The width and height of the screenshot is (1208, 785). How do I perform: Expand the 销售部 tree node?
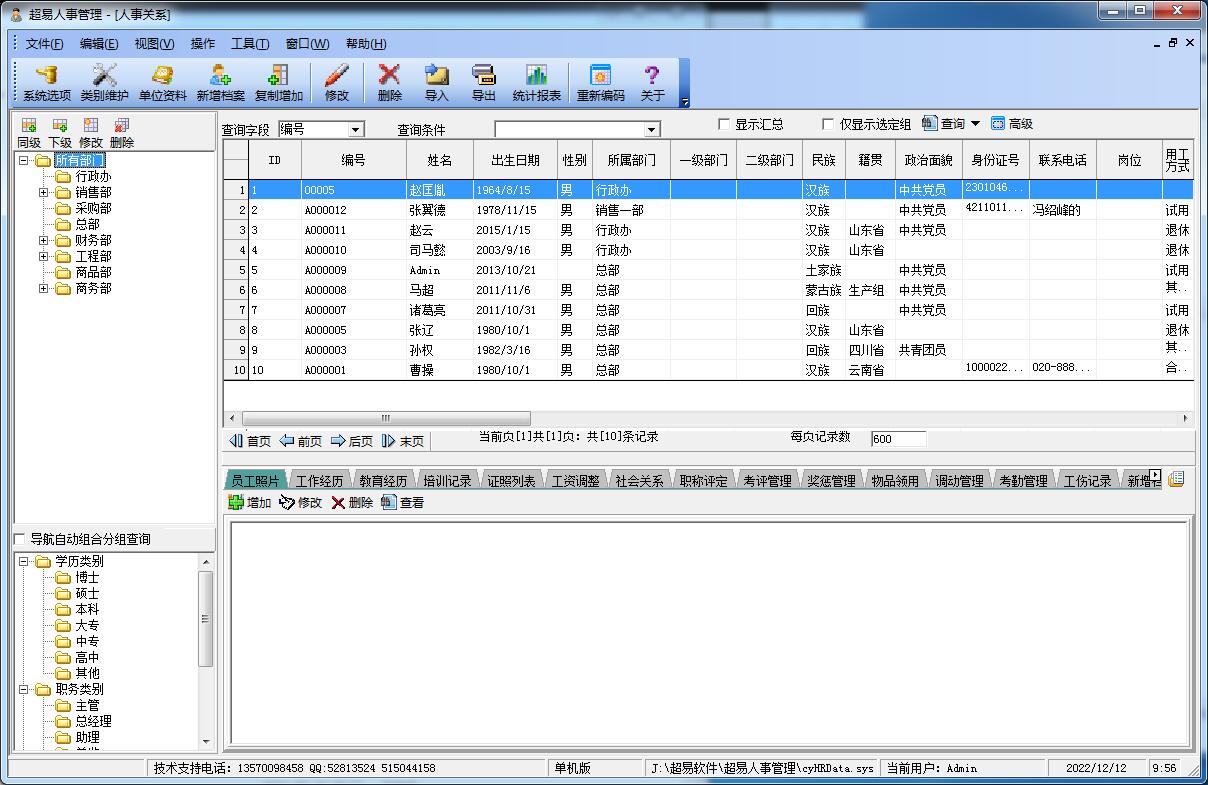point(43,192)
